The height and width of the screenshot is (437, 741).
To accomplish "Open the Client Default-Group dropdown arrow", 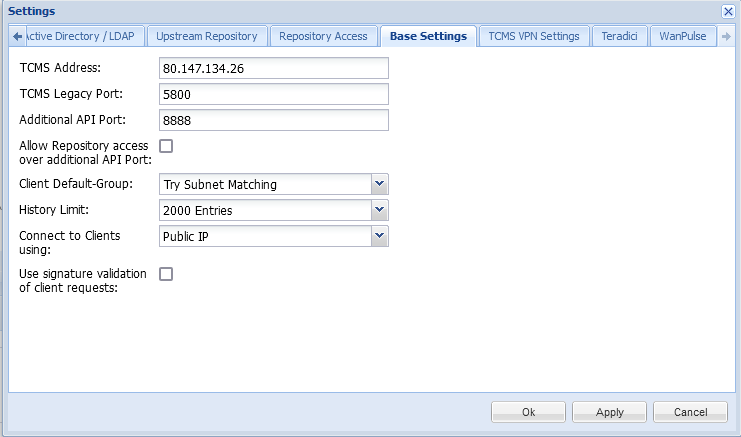I will (x=379, y=184).
